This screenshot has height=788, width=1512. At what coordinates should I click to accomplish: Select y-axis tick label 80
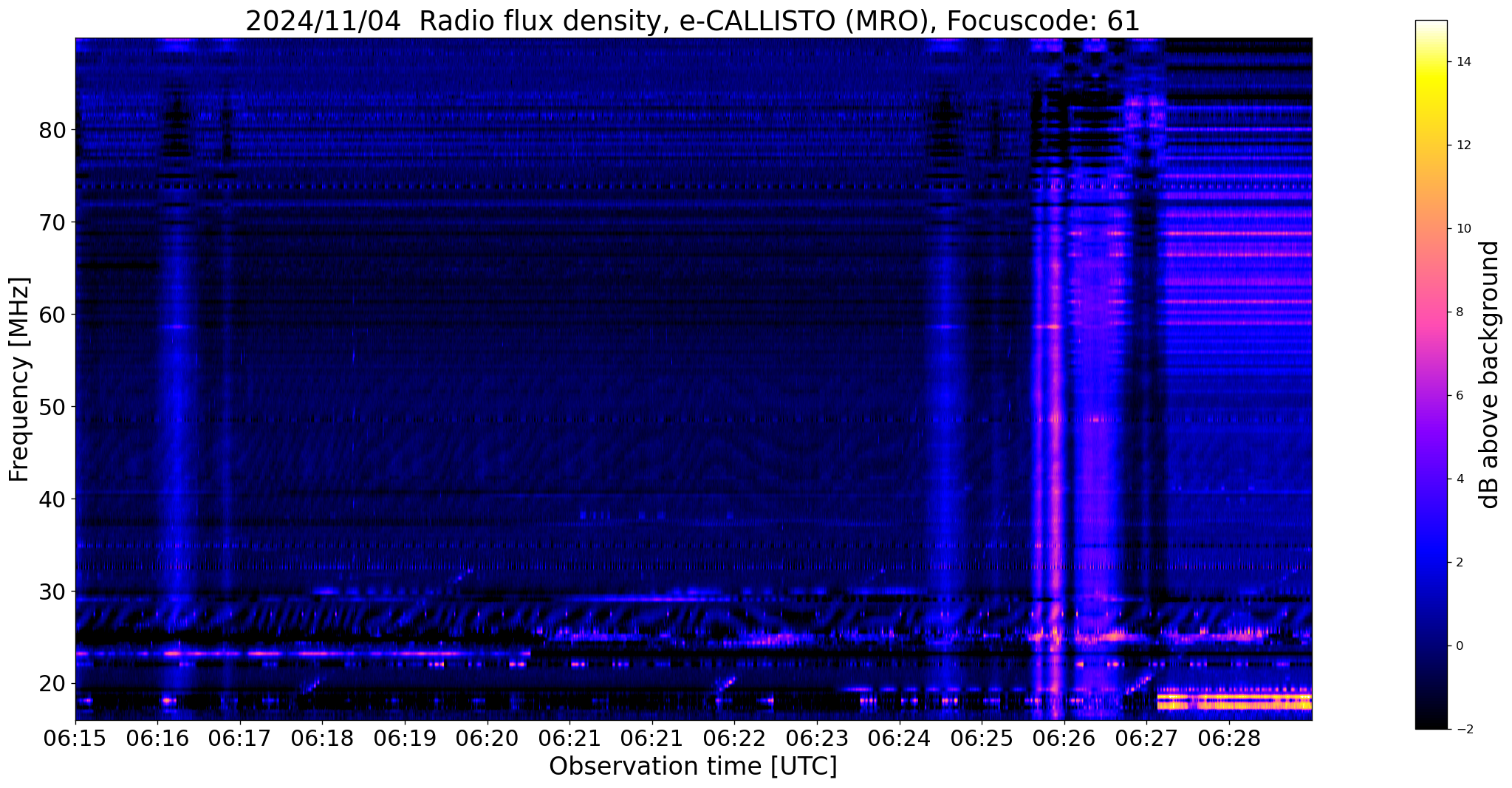(x=52, y=130)
